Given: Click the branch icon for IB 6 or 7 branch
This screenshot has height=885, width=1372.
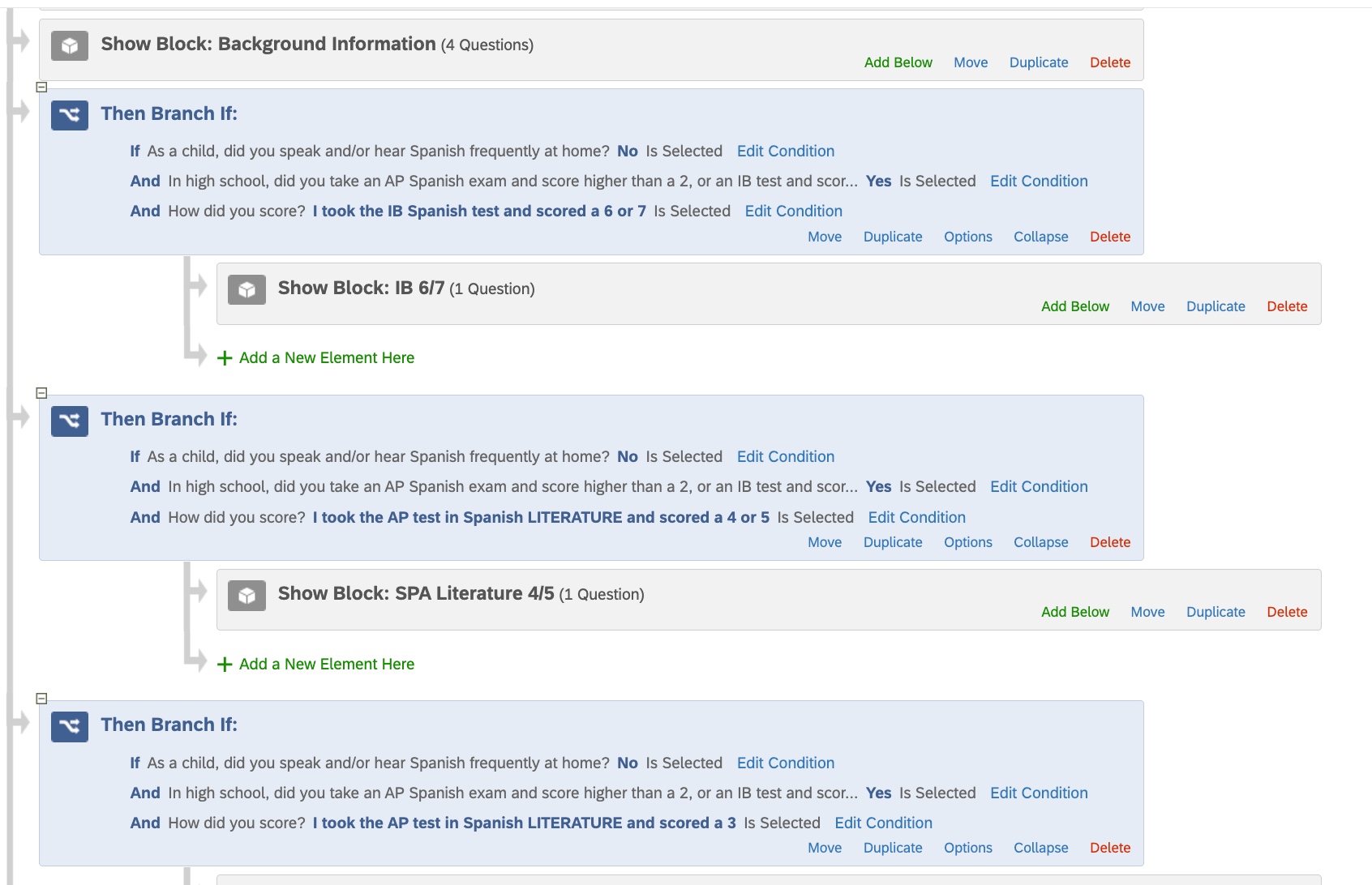Looking at the screenshot, I should coord(70,115).
